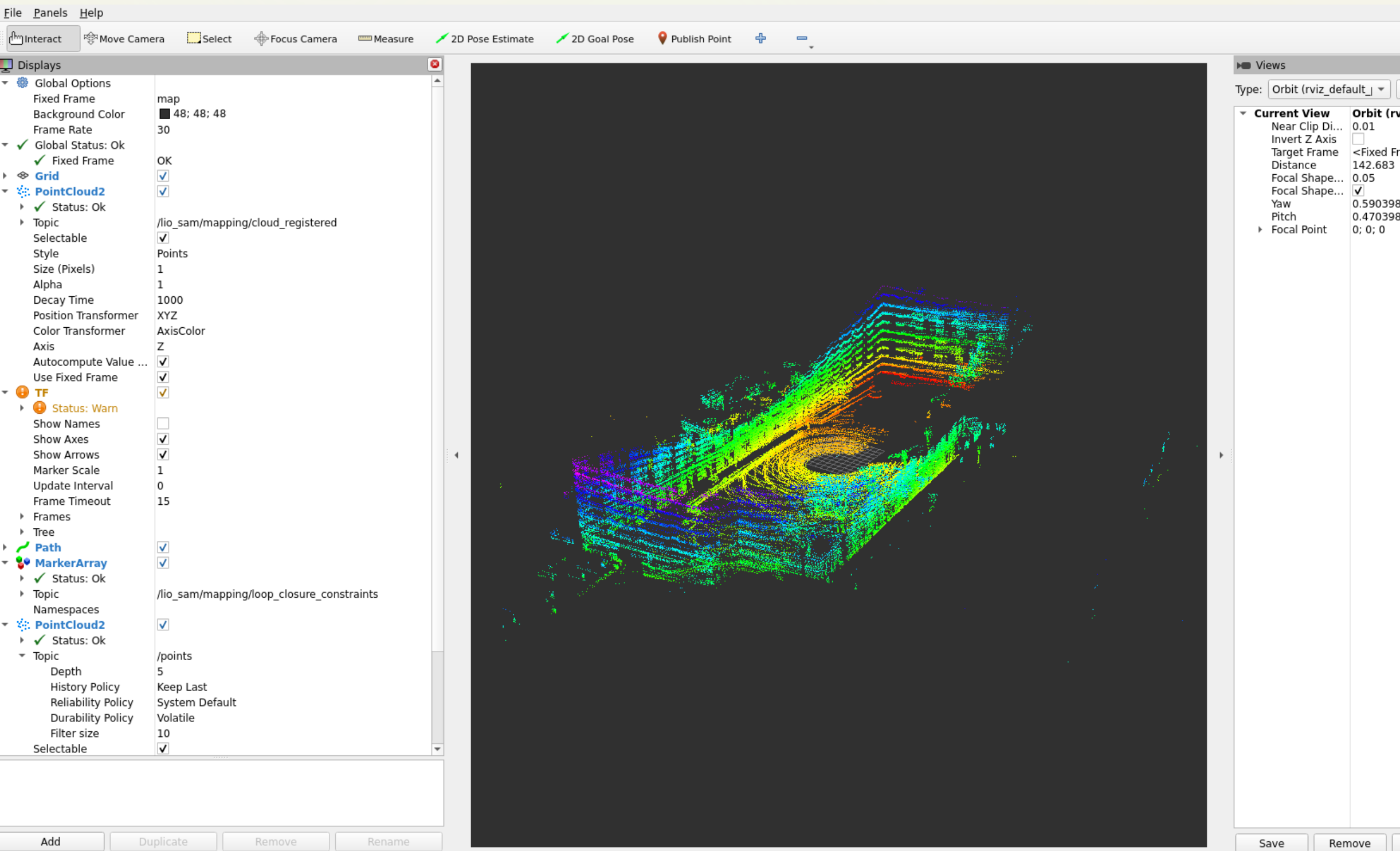Toggle the Invert Z Axis checkbox
1400x851 pixels.
1358,139
